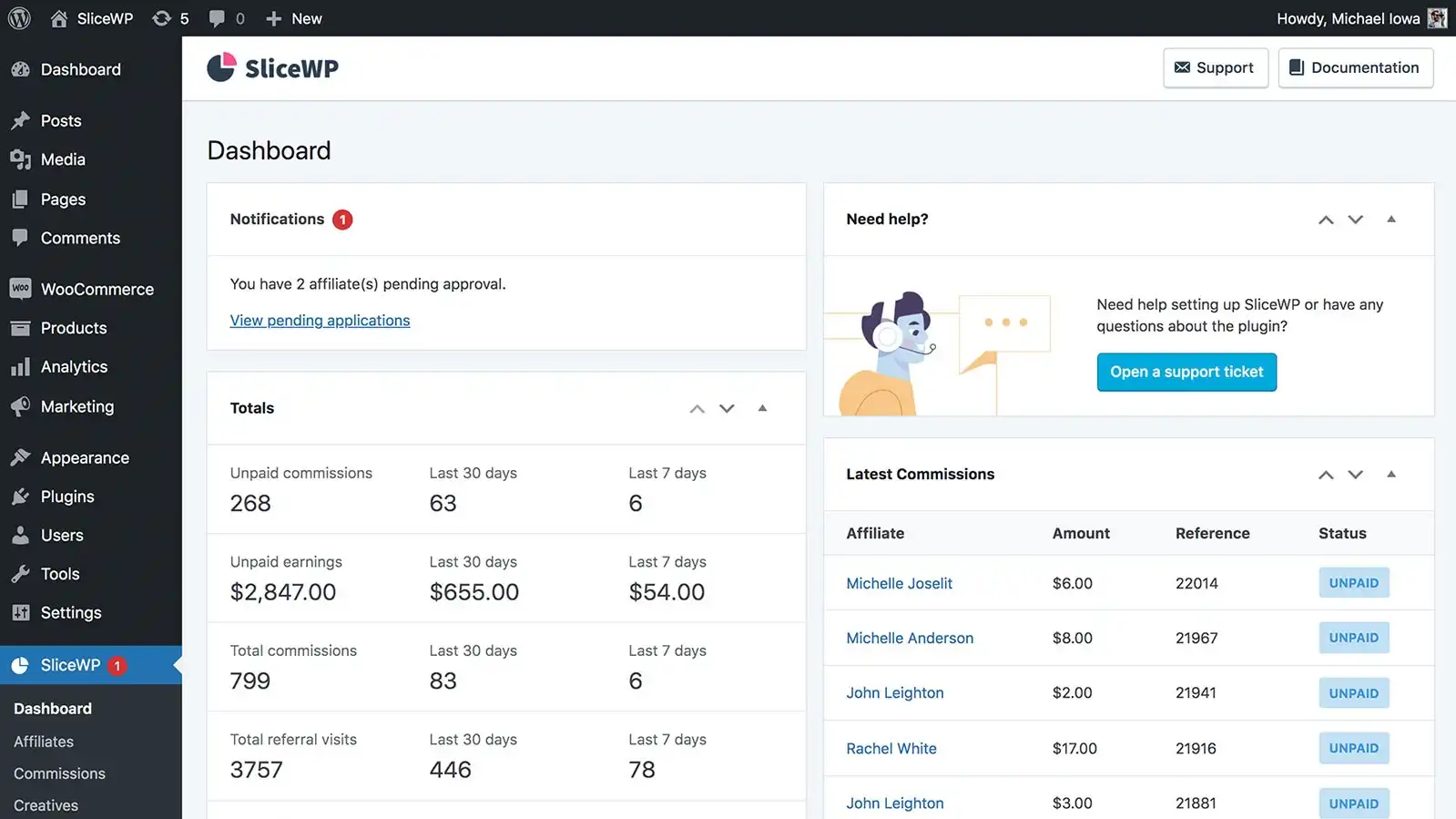The width and height of the screenshot is (1456, 819).
Task: Click the Comments icon in sidebar
Action: tap(20, 238)
